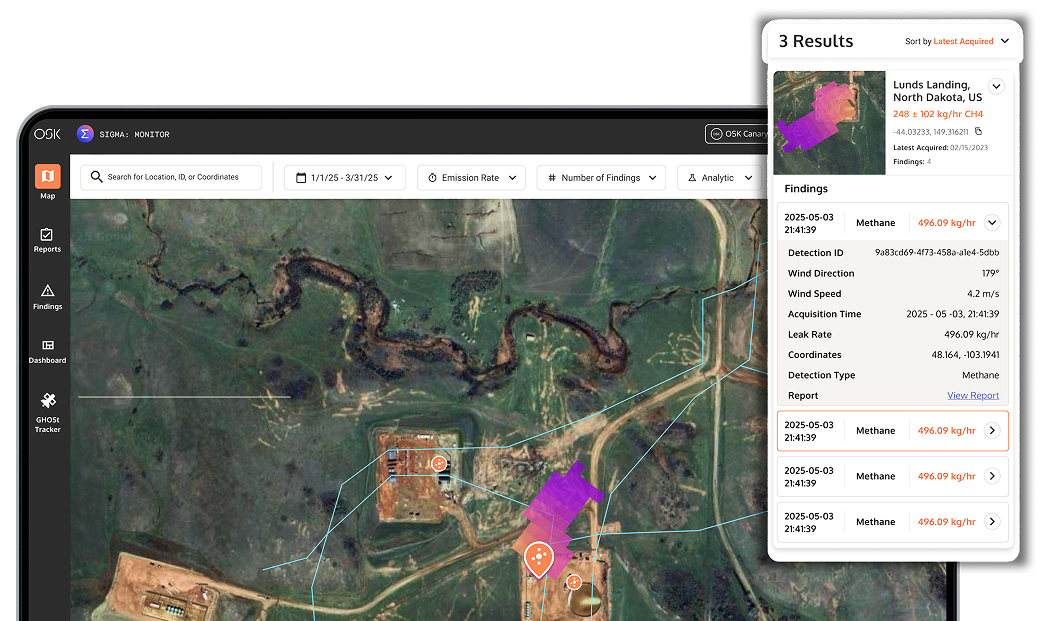Select the large orange emission pin on map
Image resolution: width=1042 pixels, height=621 pixels.
(x=538, y=559)
